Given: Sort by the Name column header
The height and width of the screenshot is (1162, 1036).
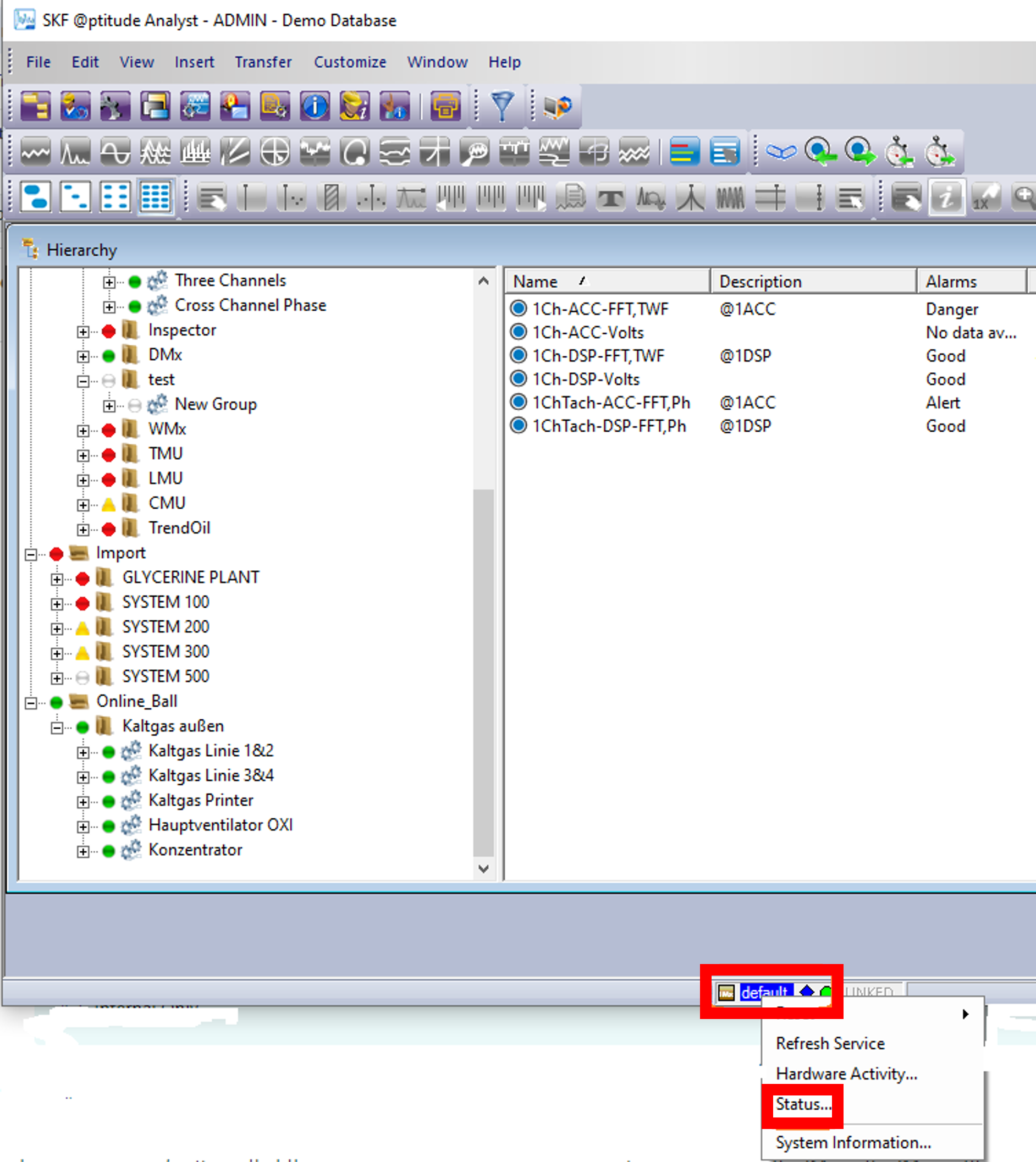Looking at the screenshot, I should [608, 281].
